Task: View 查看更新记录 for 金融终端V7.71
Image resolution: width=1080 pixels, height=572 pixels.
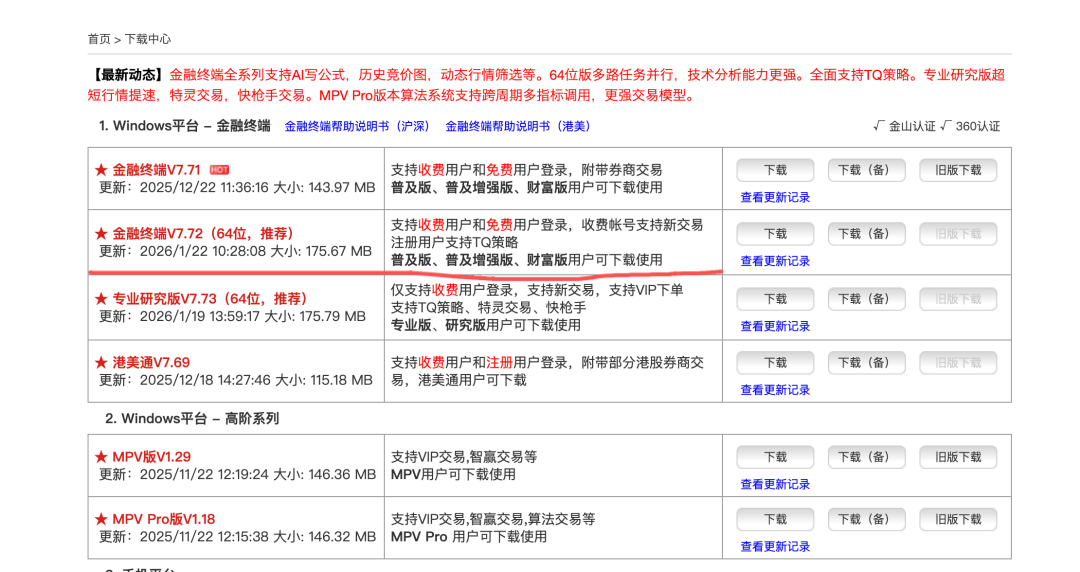Action: coord(775,198)
